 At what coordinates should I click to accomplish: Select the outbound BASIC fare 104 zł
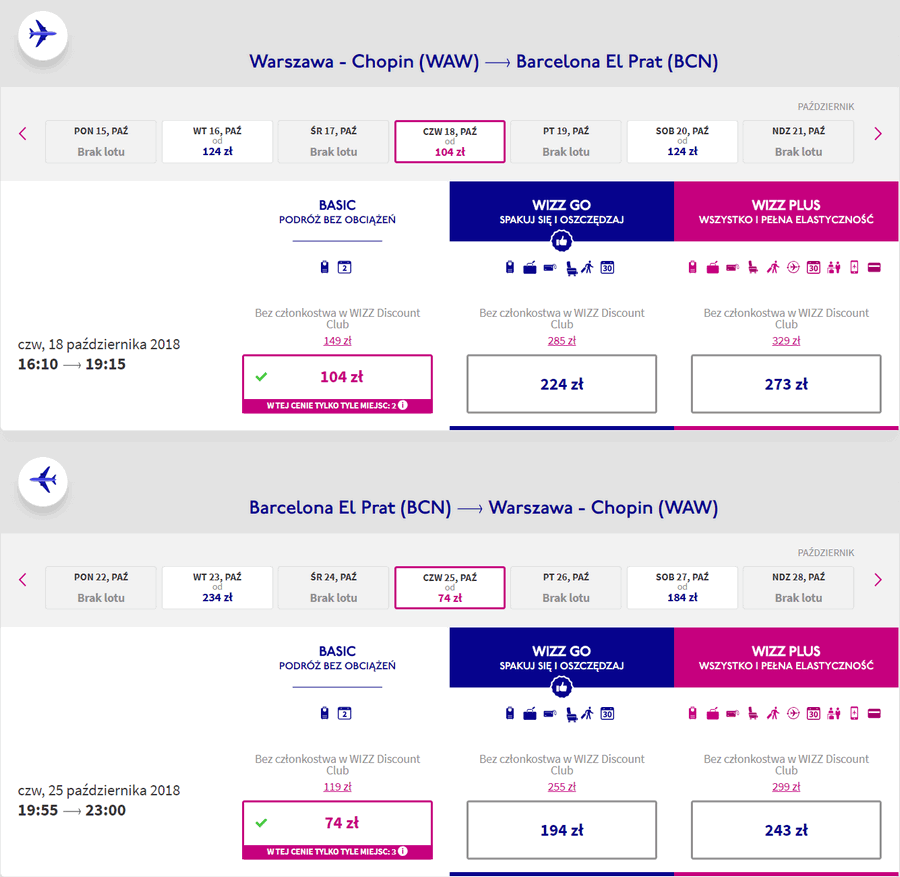338,383
